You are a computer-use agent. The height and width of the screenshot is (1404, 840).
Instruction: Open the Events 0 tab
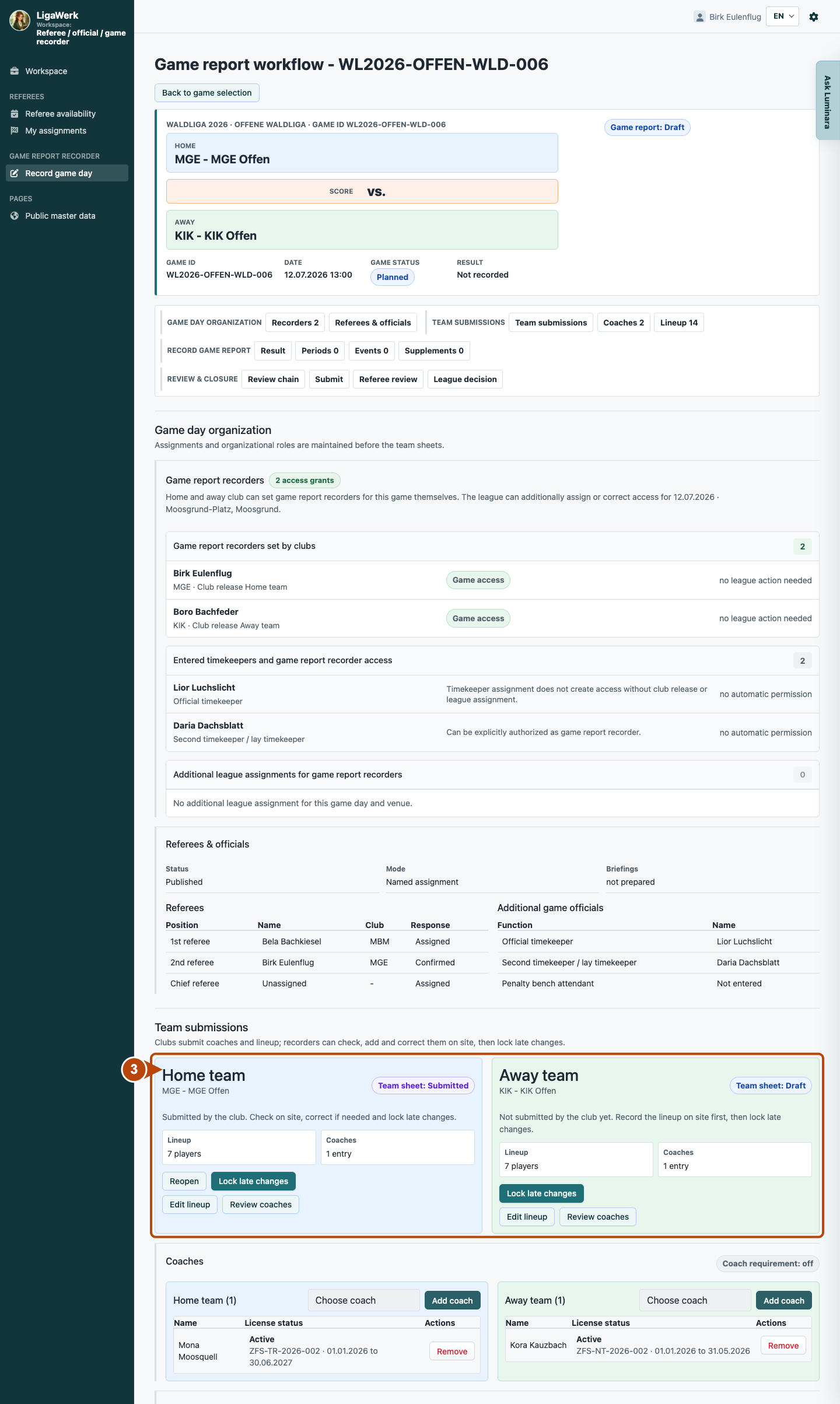pos(372,351)
